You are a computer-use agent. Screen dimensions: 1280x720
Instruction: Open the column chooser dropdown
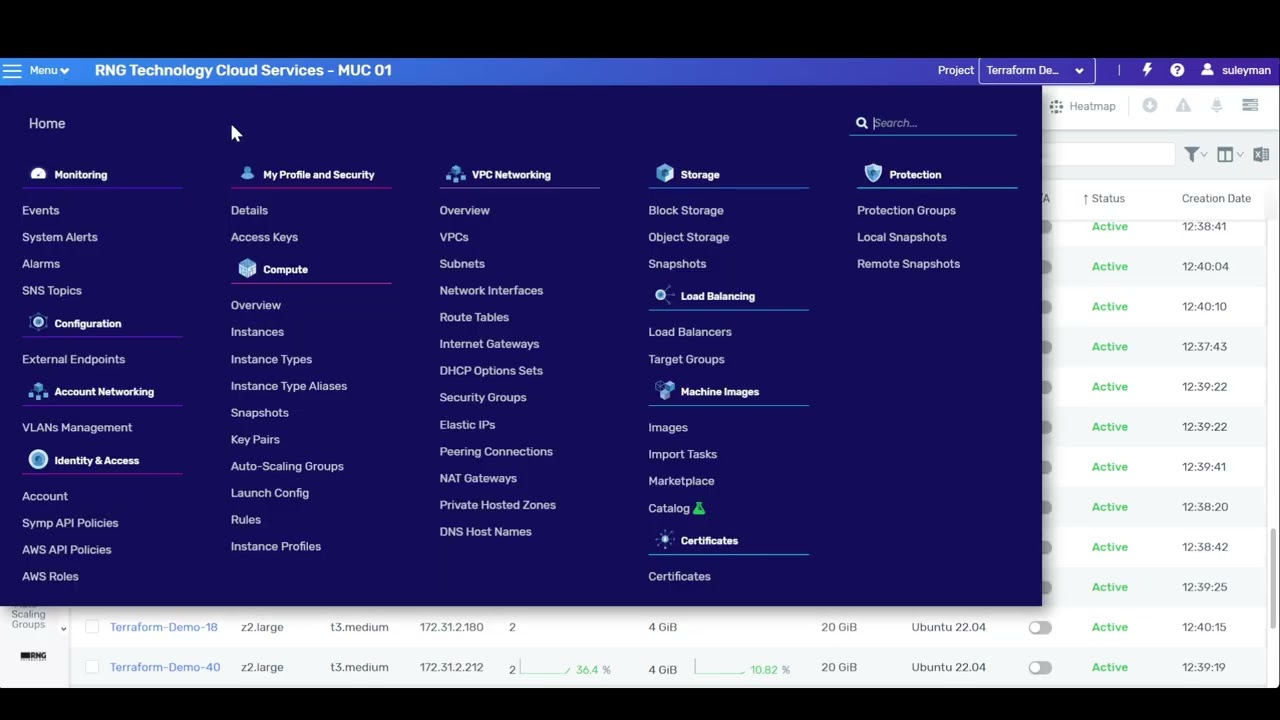click(x=1230, y=155)
